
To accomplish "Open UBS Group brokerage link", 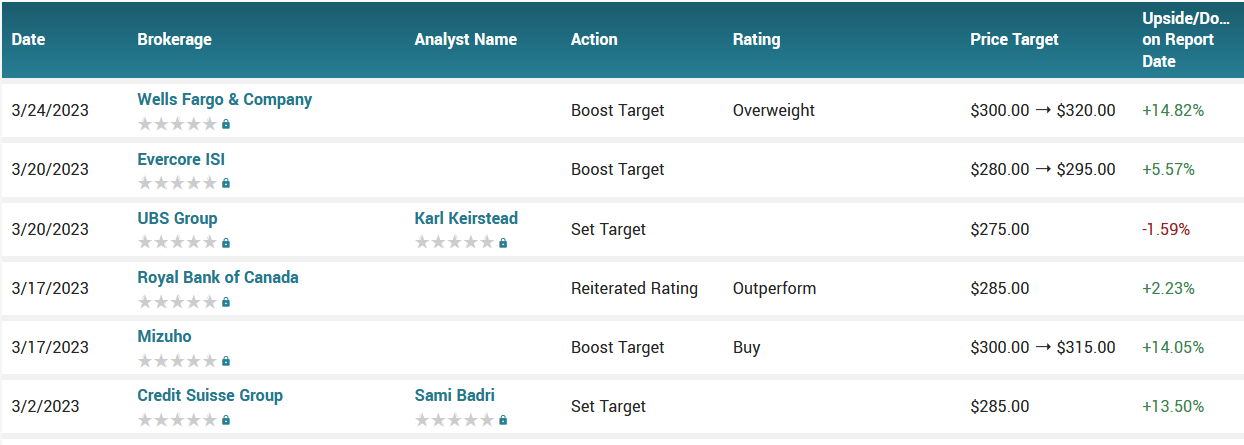I will click(x=177, y=218).
